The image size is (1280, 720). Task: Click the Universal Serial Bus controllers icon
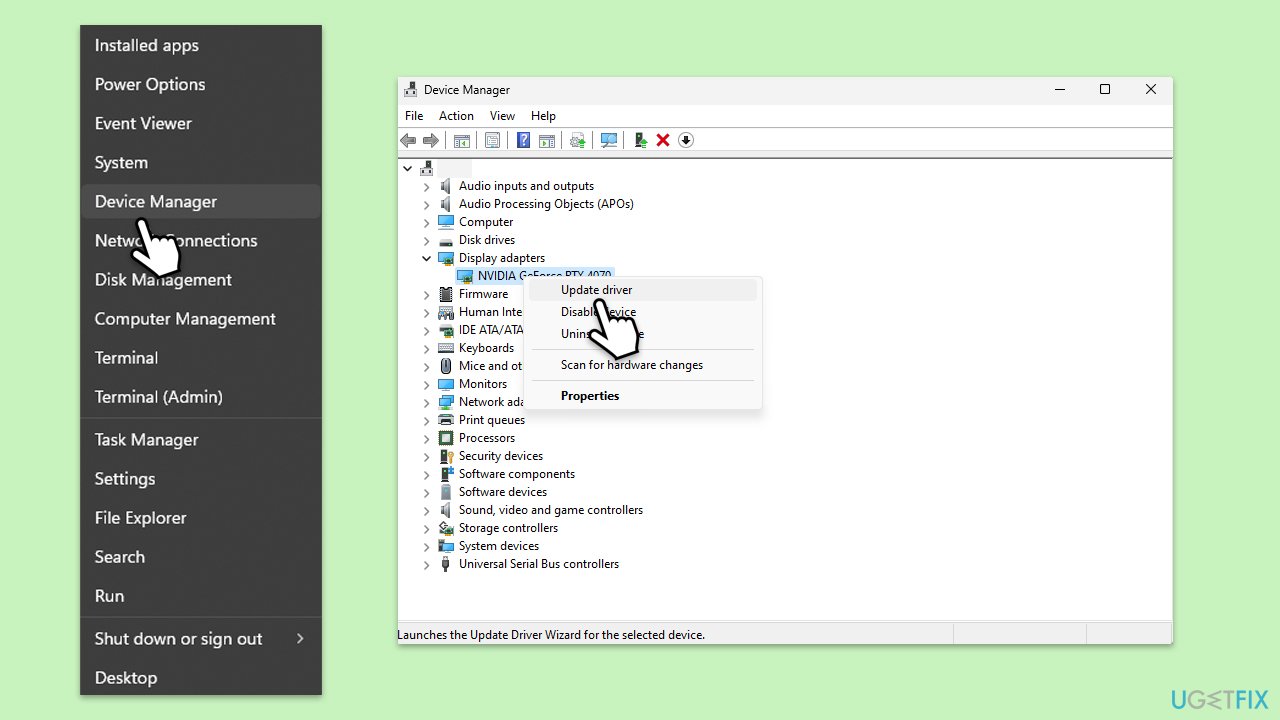click(446, 564)
